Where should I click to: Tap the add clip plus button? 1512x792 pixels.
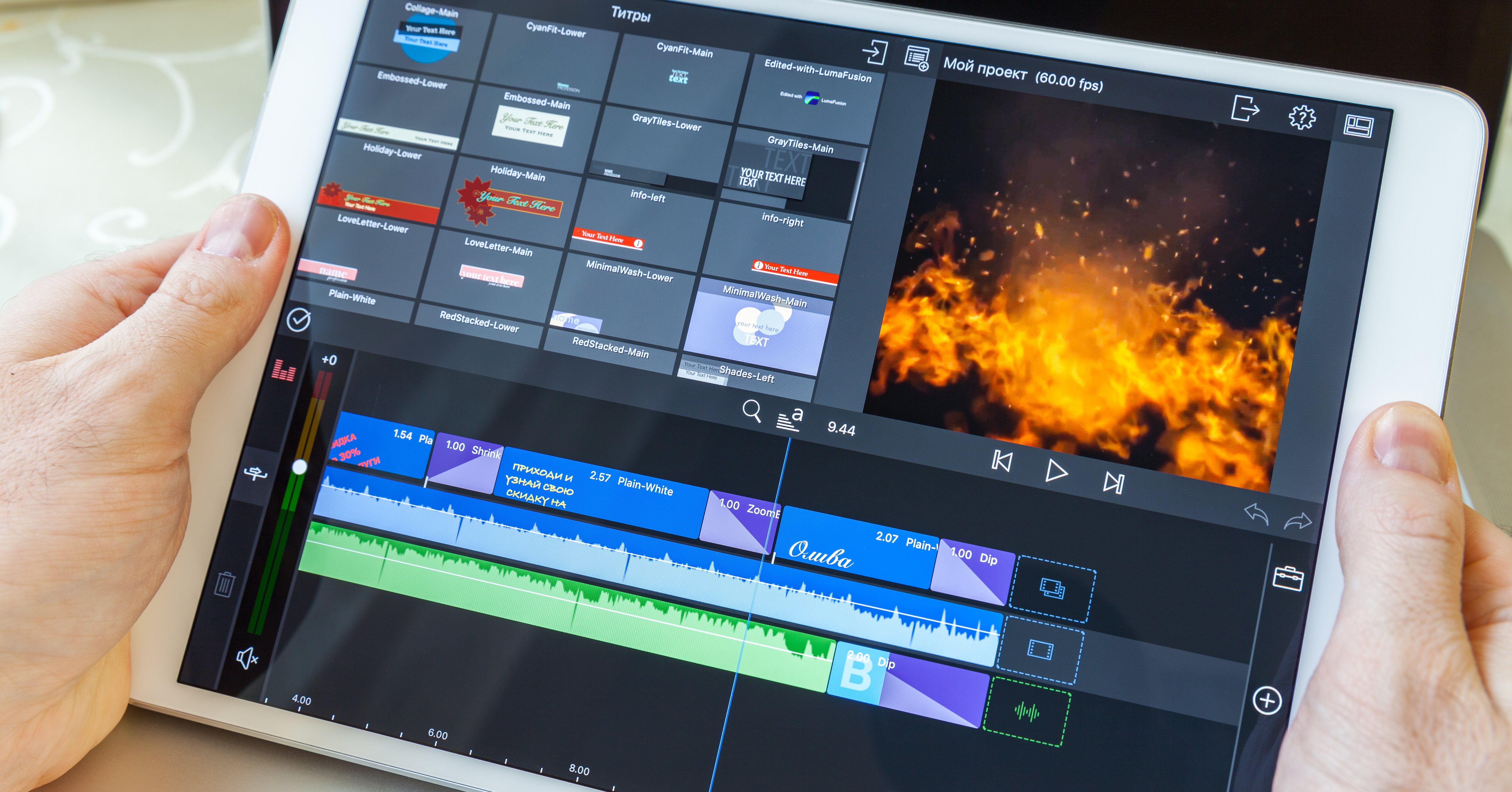click(x=1267, y=700)
